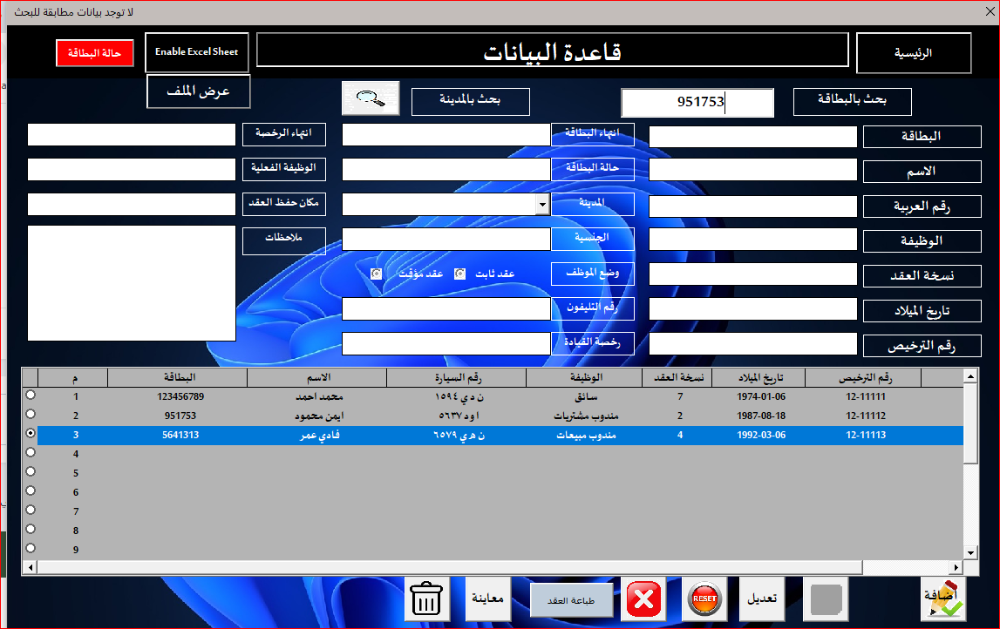Click بحث بالبطاقة search by card button
The height and width of the screenshot is (629, 1000).
pos(852,101)
